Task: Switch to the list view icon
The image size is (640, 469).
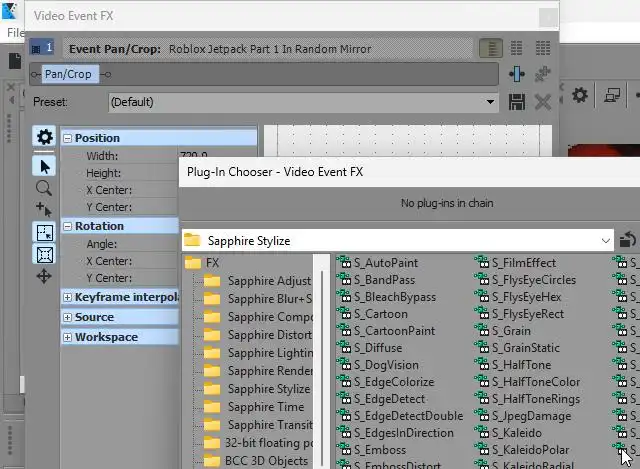Action: pos(491,49)
